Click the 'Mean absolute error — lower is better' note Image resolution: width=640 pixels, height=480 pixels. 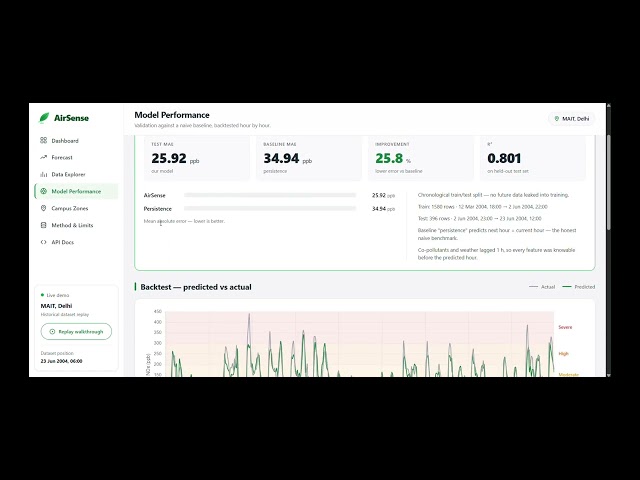click(184, 221)
